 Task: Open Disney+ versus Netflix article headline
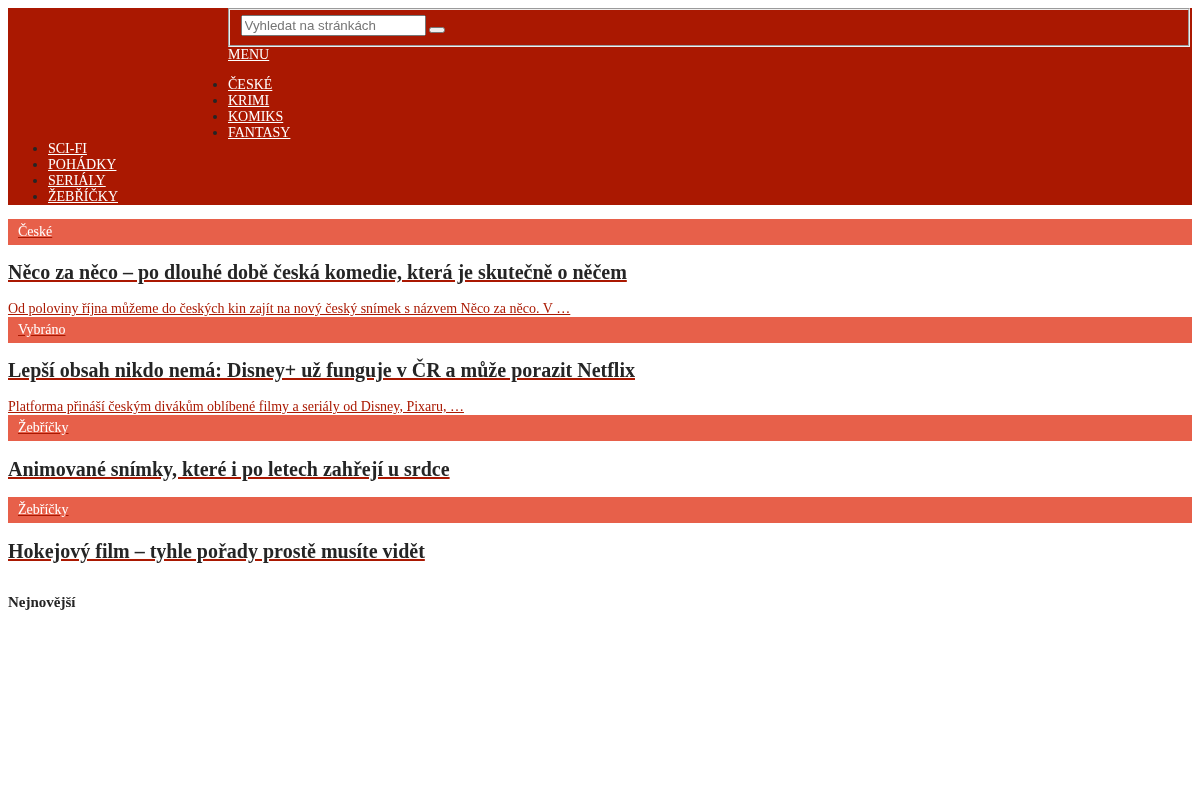[x=321, y=370]
